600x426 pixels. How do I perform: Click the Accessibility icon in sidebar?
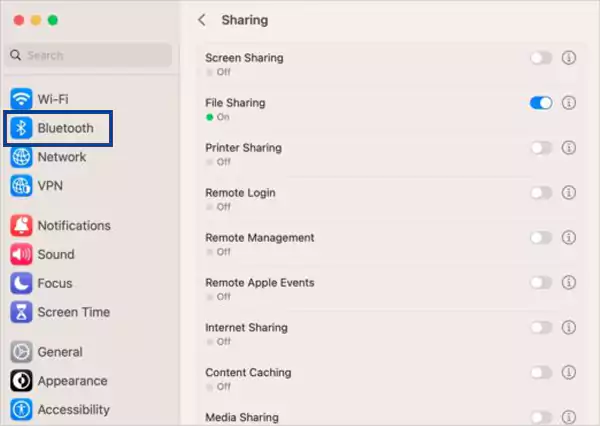21,410
